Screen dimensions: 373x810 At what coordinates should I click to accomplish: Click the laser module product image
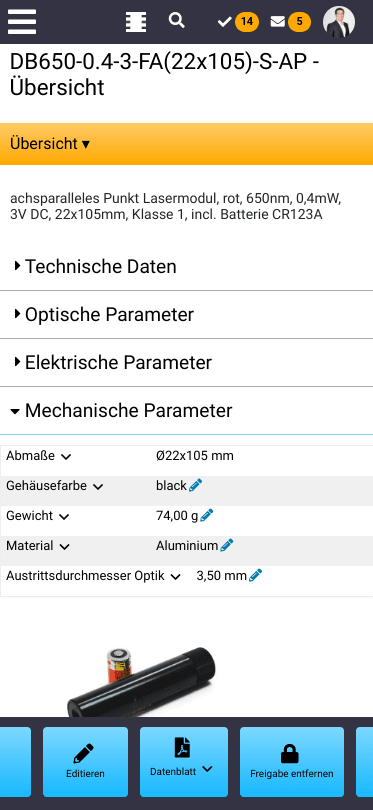[x=141, y=680]
